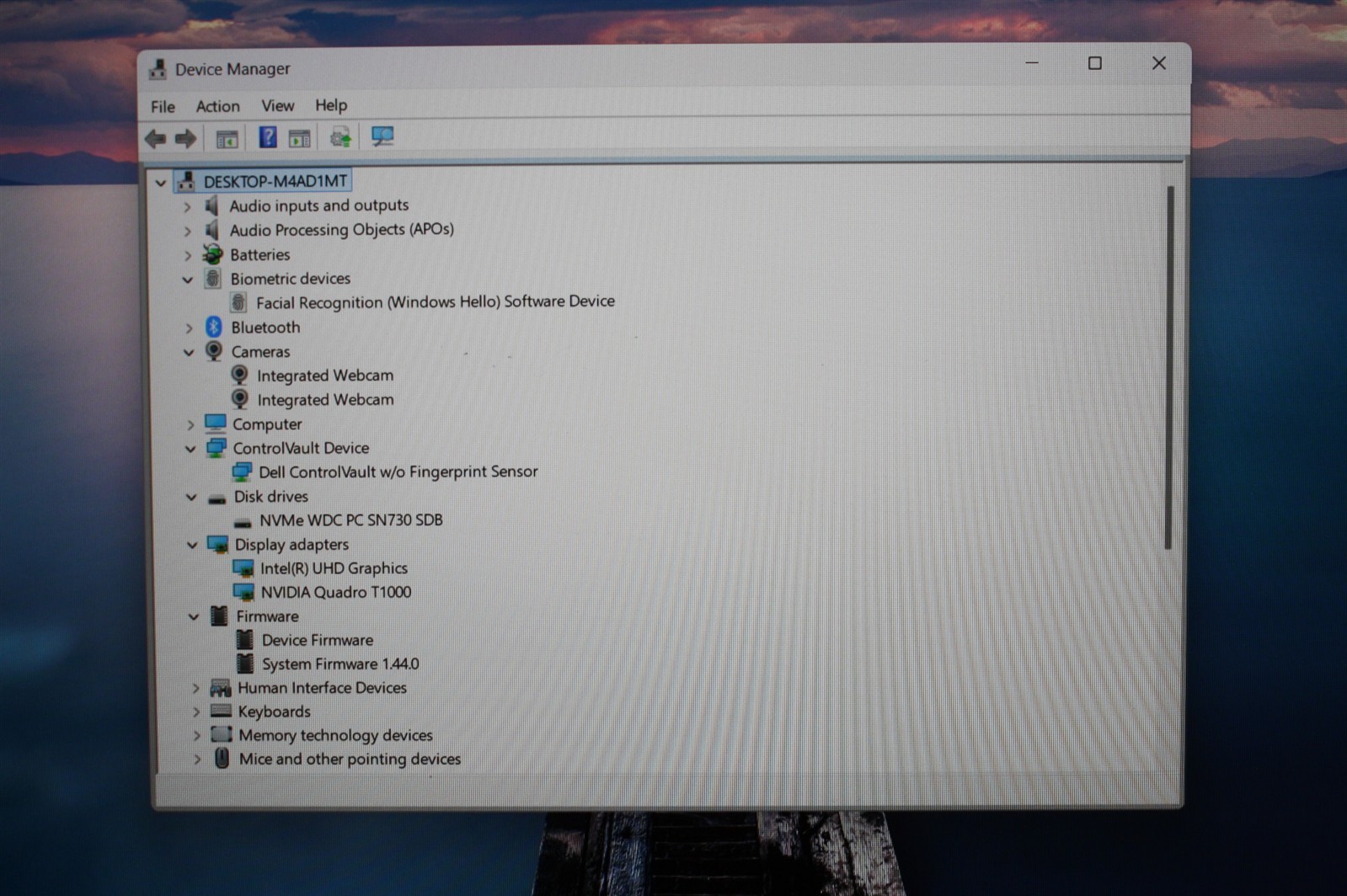Select Dell ControlVault w/o Fingerprint Sensor

[398, 472]
